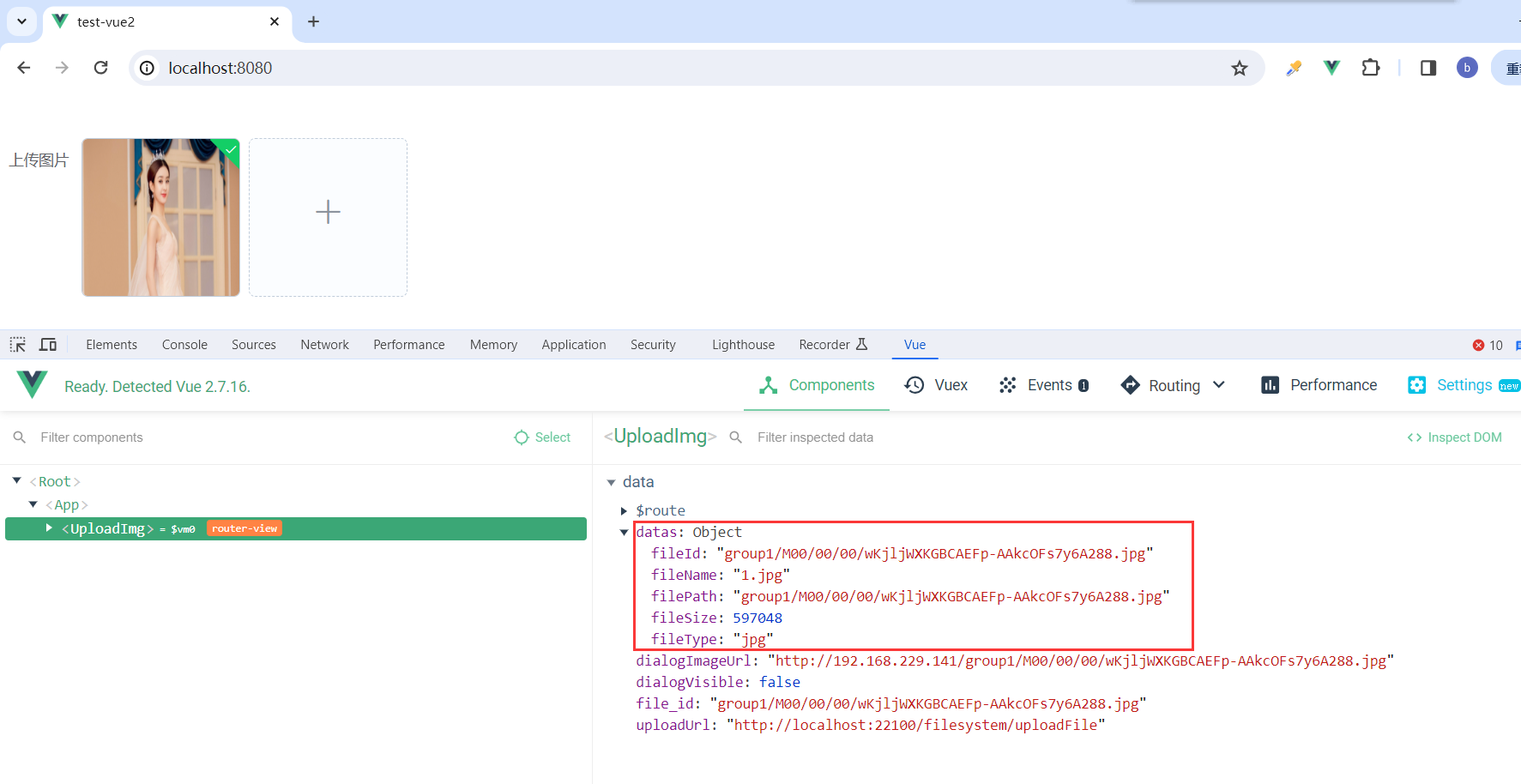Open the Vuex tab
1521x784 pixels.
(x=936, y=385)
